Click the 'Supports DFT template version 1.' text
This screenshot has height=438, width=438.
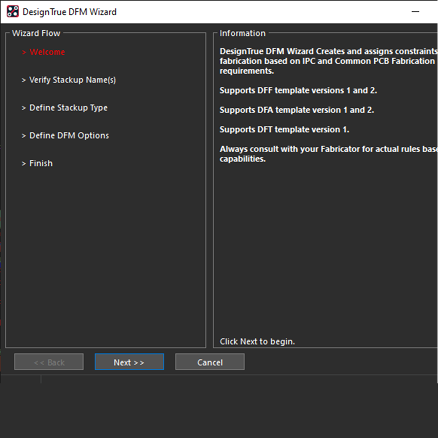[284, 130]
